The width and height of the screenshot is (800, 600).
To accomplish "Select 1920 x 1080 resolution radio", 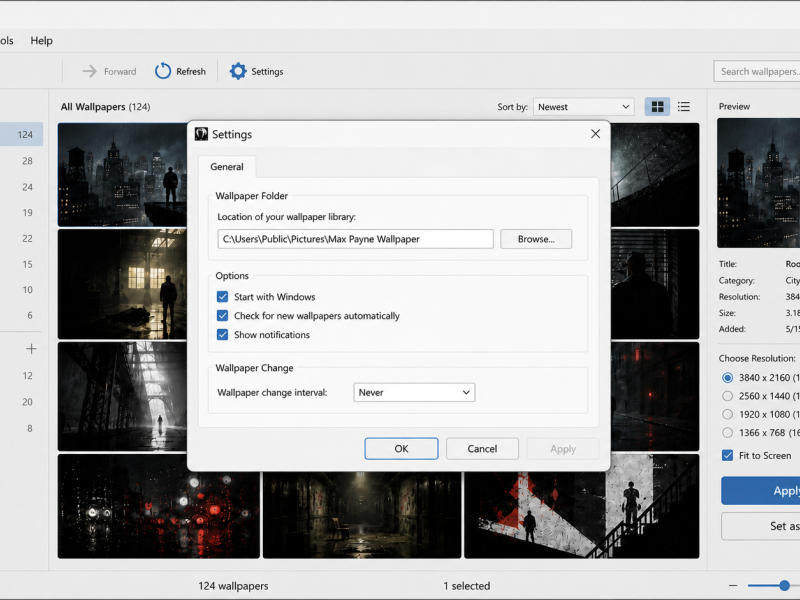I will 728,414.
